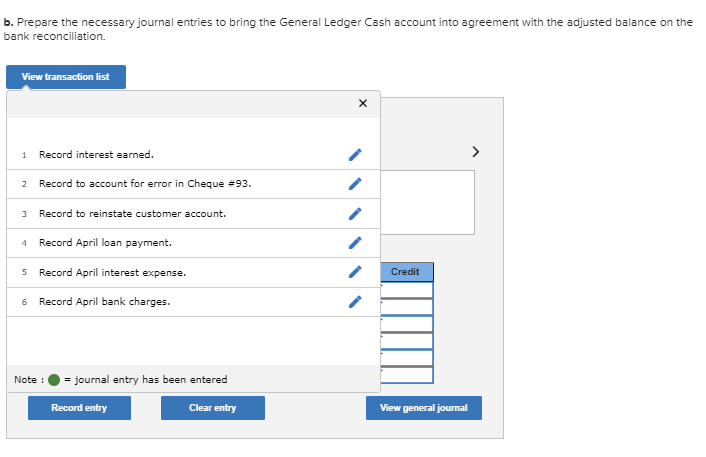Viewport: 706px width, 457px height.
Task: Click the last Credit input cell
Action: pos(407,375)
